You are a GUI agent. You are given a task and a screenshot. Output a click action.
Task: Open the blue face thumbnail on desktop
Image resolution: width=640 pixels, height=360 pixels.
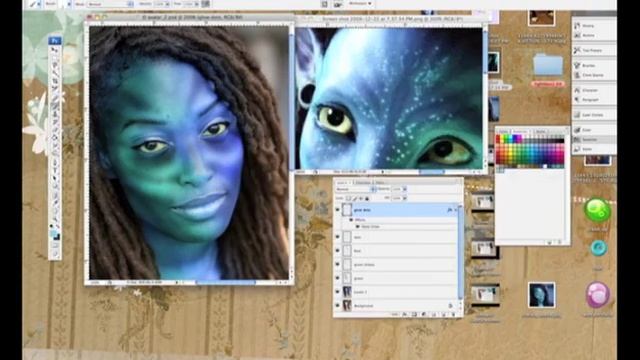(x=541, y=295)
